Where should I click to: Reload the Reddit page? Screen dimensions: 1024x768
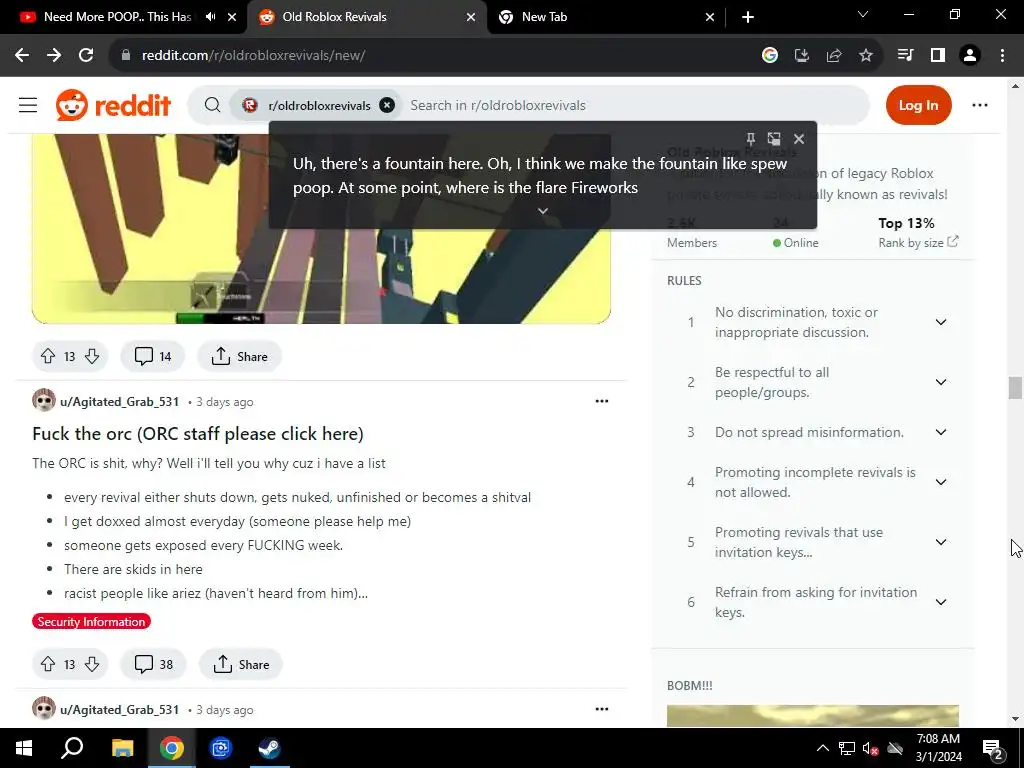86,56
